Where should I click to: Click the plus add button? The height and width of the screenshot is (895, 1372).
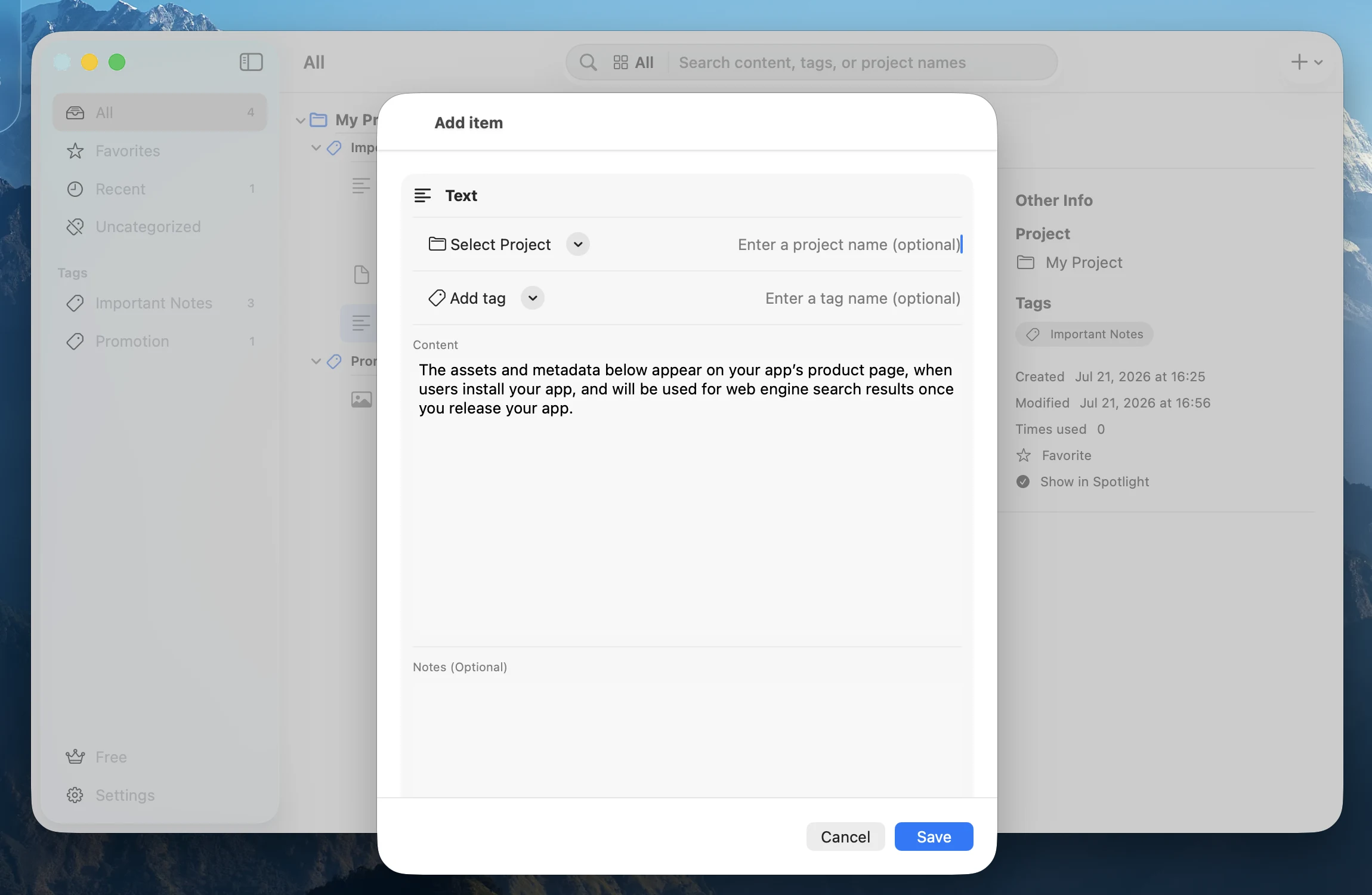tap(1299, 62)
